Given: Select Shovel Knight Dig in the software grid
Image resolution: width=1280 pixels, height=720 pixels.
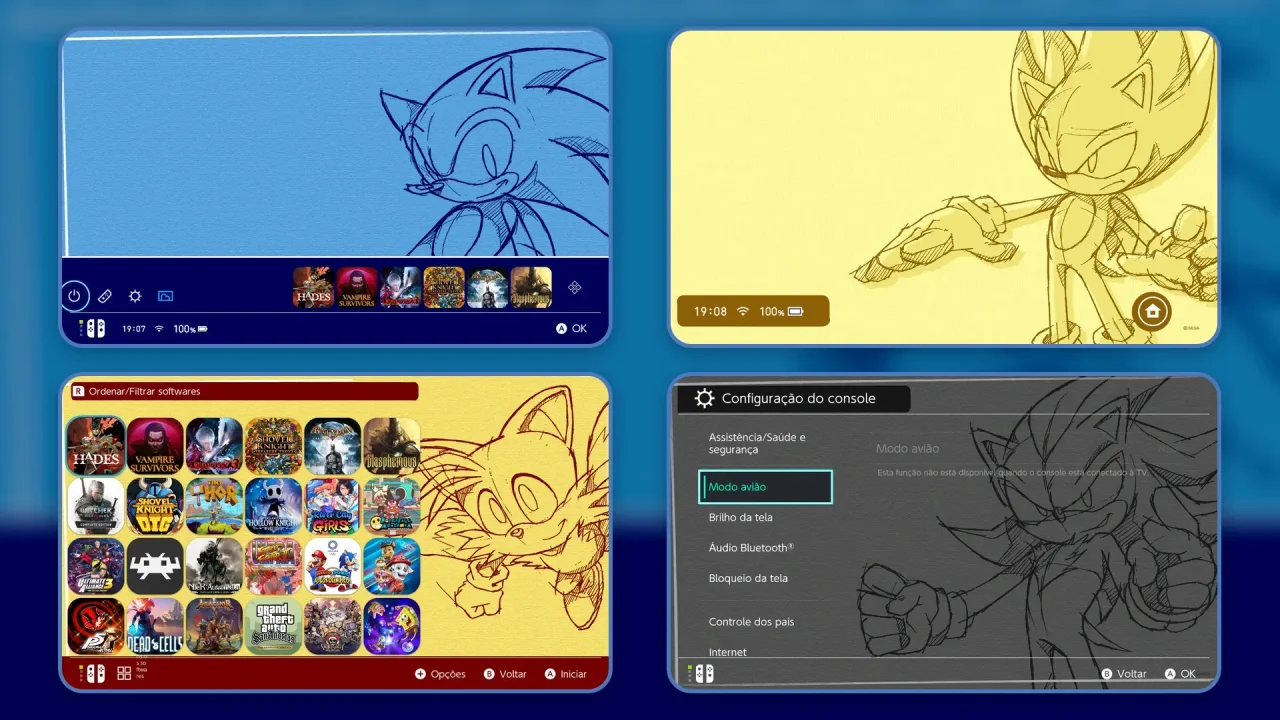Looking at the screenshot, I should pyautogui.click(x=155, y=506).
